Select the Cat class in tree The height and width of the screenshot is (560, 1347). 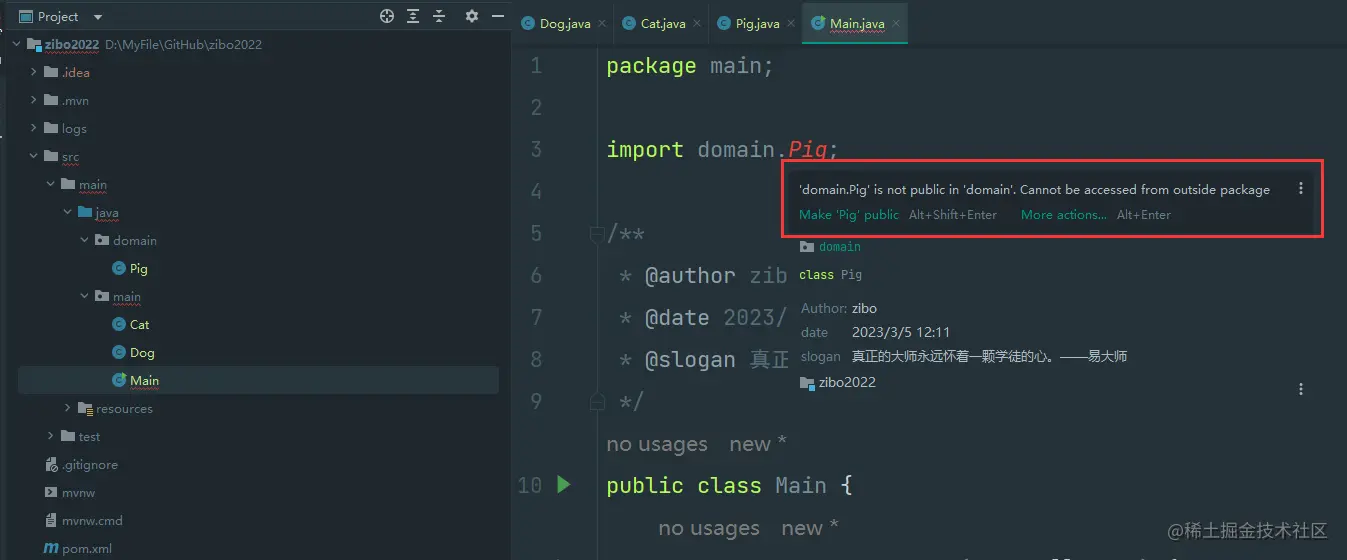(139, 324)
